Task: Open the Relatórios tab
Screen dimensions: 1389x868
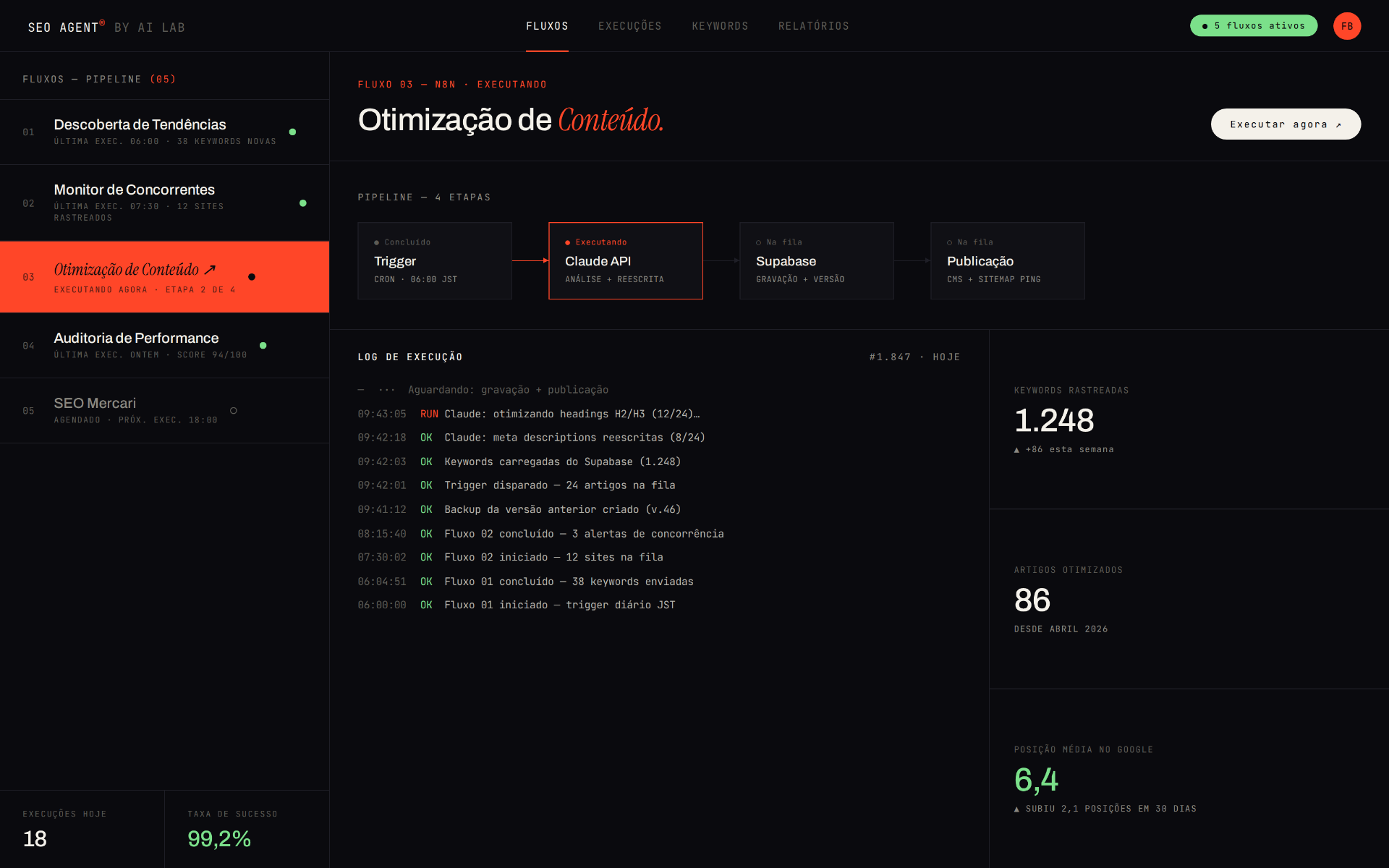Action: 813,26
